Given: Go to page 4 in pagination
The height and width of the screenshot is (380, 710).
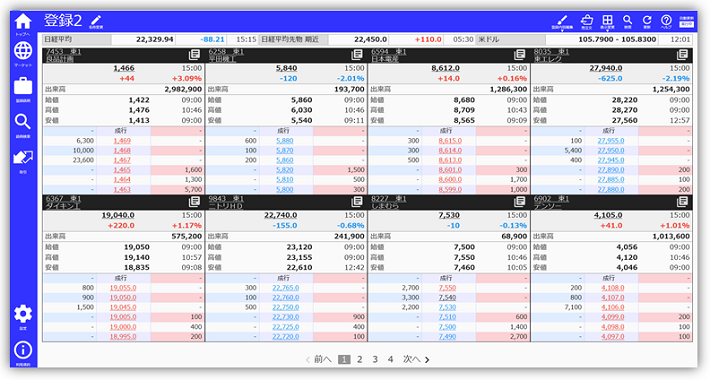Looking at the screenshot, I should [390, 359].
